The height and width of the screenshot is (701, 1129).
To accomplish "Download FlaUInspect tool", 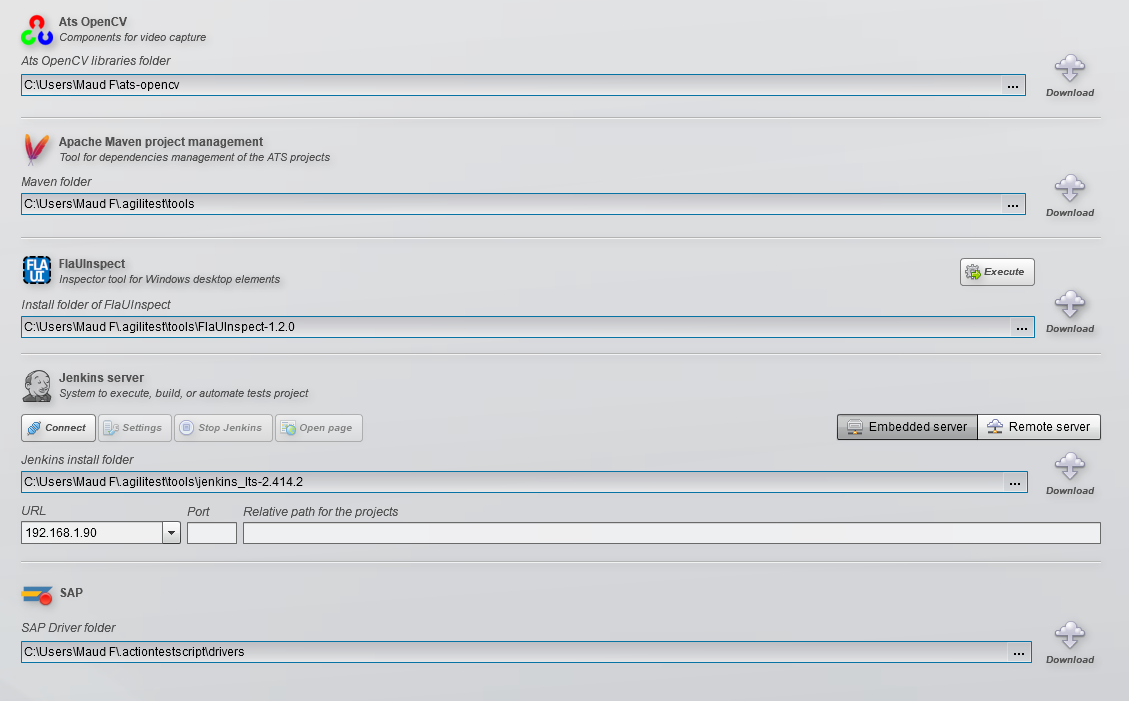I will pyautogui.click(x=1070, y=312).
